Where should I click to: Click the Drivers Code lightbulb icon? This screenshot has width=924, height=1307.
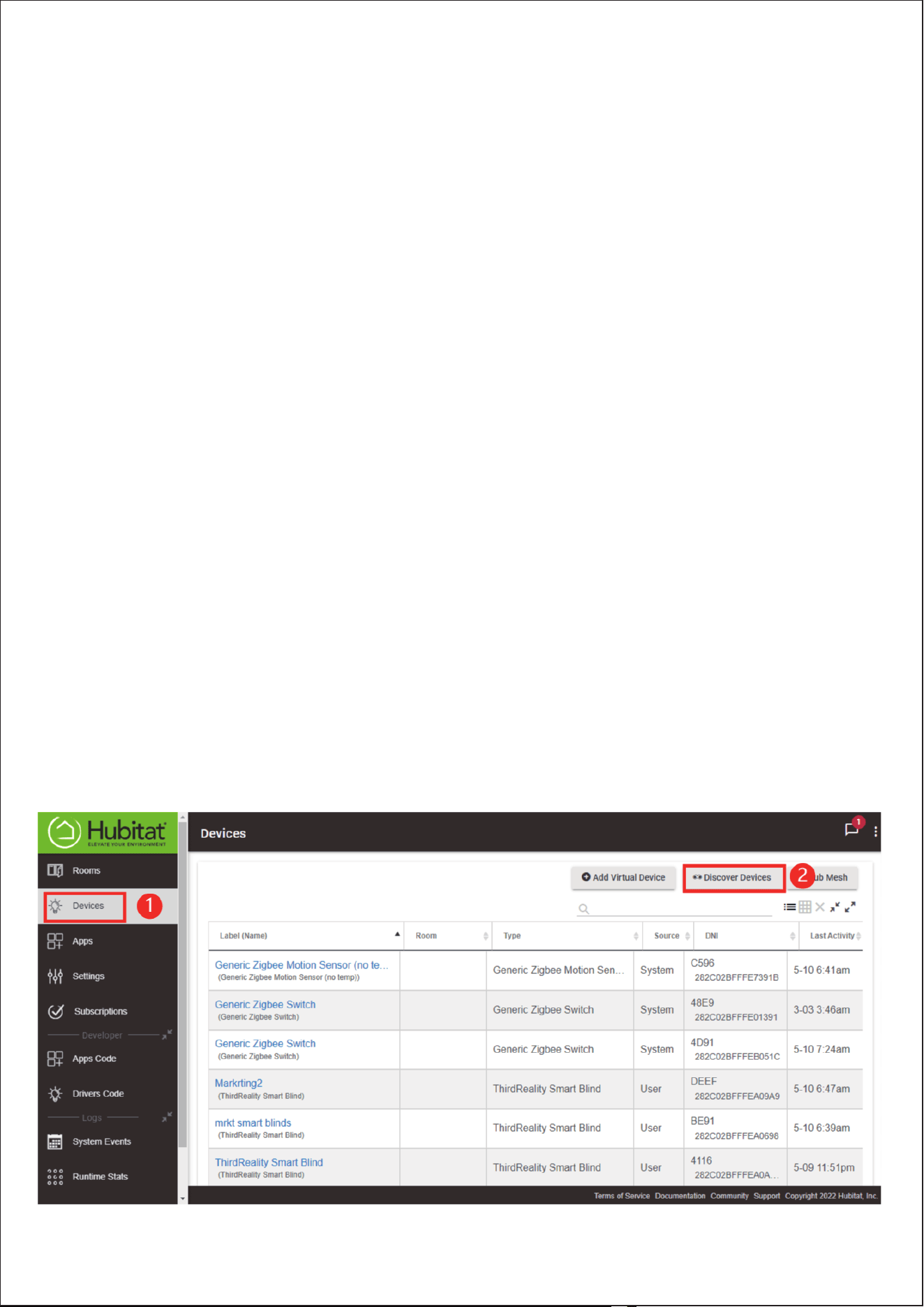pos(55,1093)
